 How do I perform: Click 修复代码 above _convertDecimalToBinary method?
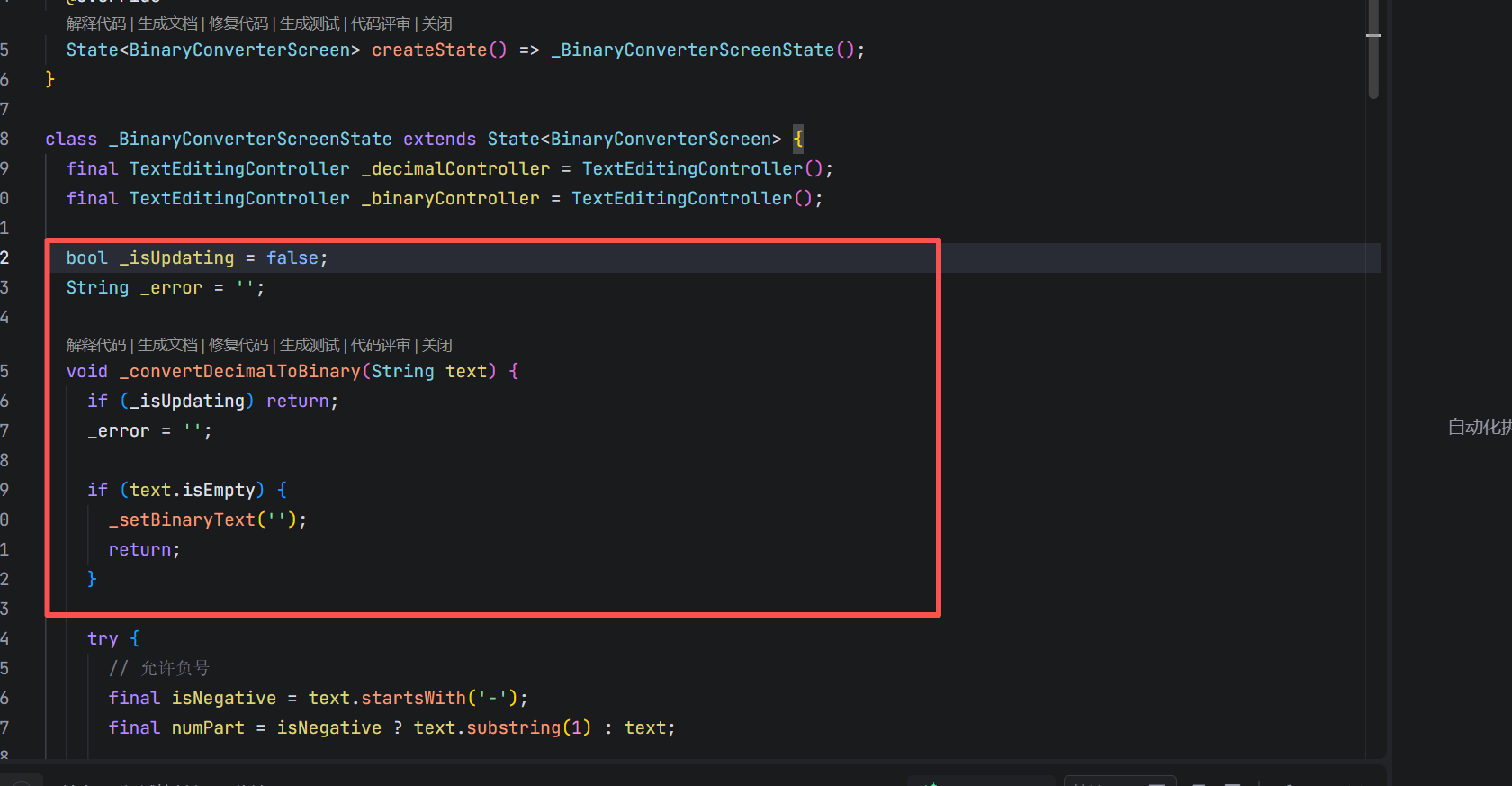pyautogui.click(x=238, y=345)
